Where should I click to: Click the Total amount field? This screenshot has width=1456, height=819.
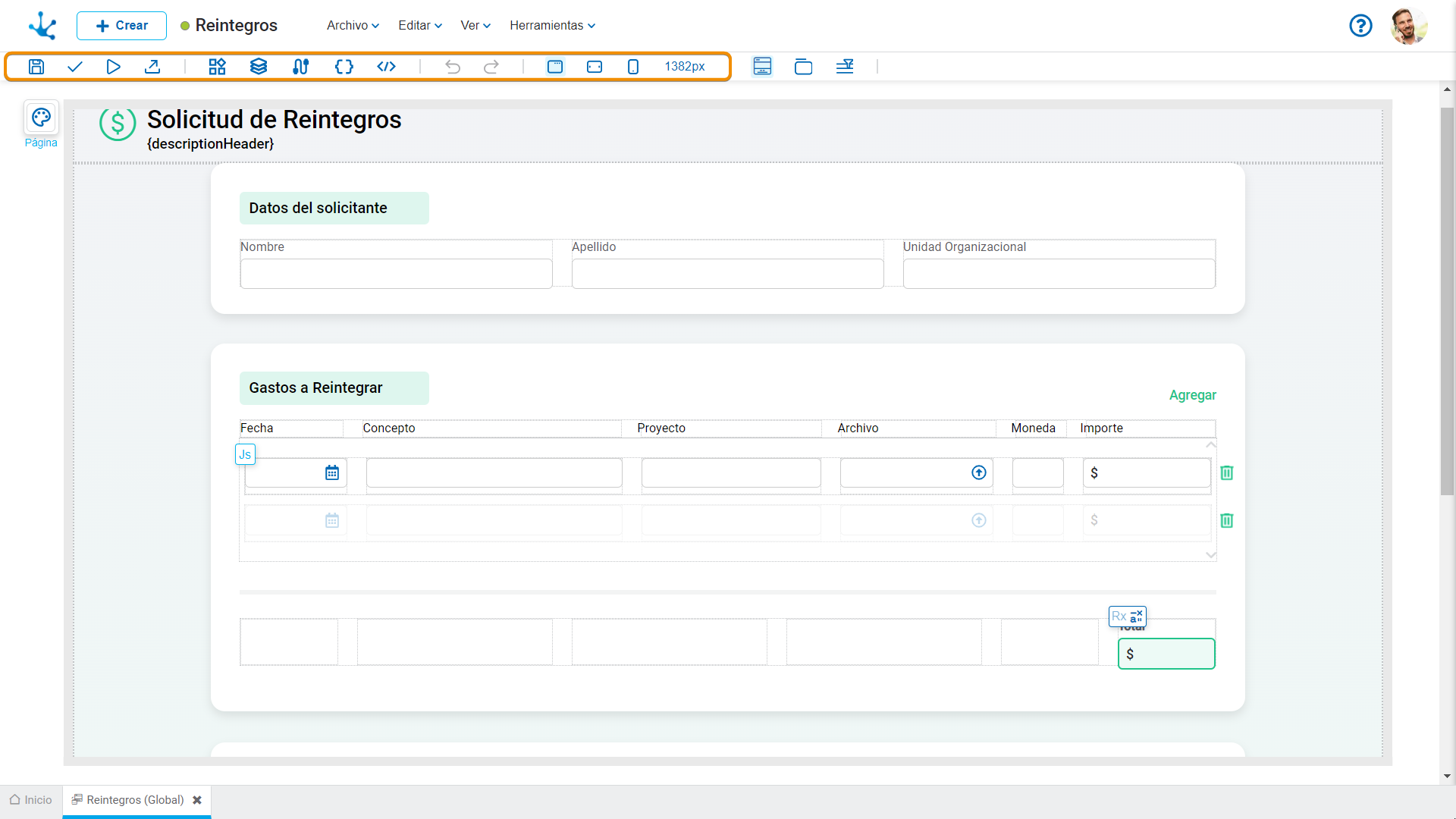[x=1166, y=654]
